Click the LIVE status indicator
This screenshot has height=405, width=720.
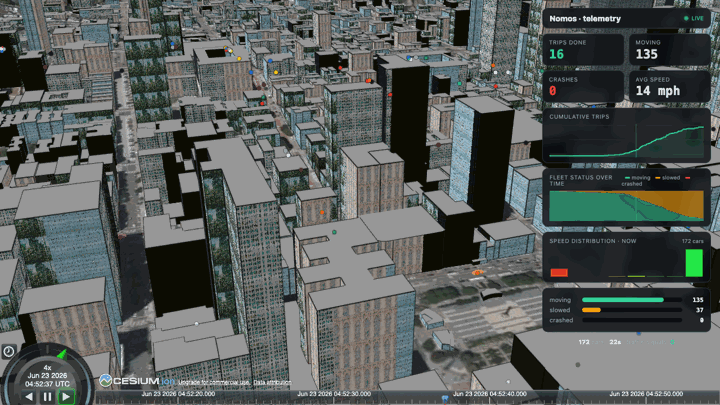point(693,18)
